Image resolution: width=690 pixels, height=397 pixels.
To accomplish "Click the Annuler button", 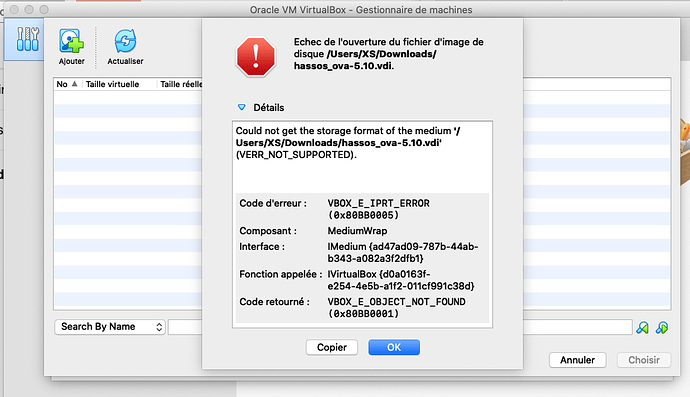I will click(x=577, y=360).
